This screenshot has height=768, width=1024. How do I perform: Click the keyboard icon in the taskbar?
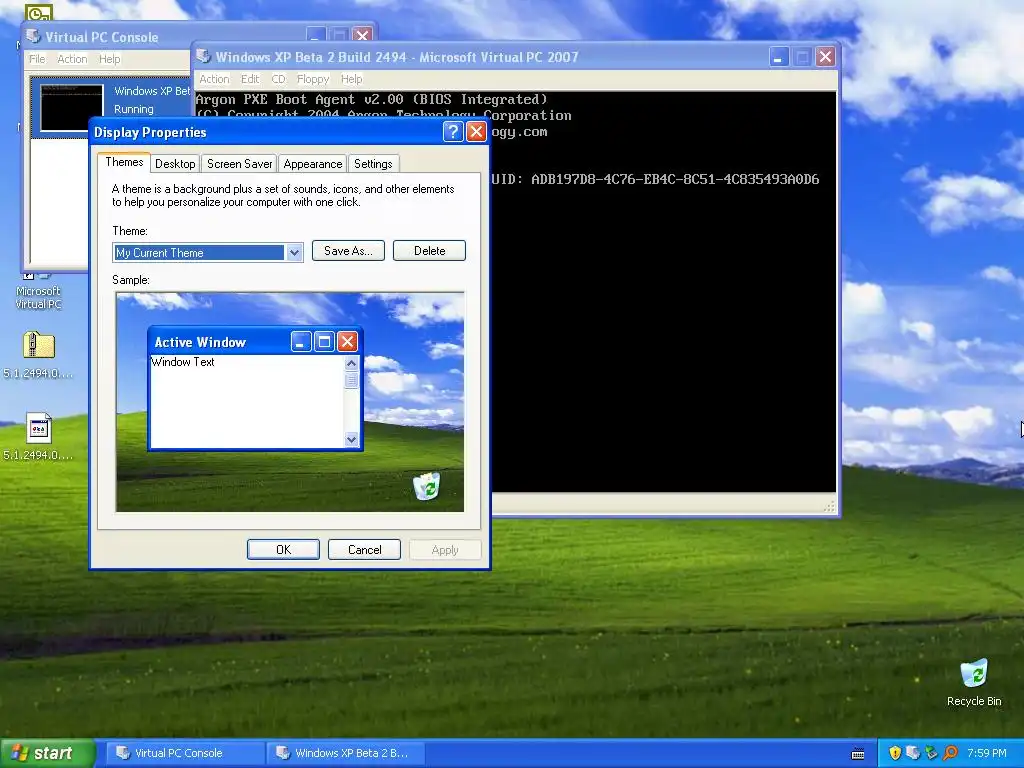(858, 754)
